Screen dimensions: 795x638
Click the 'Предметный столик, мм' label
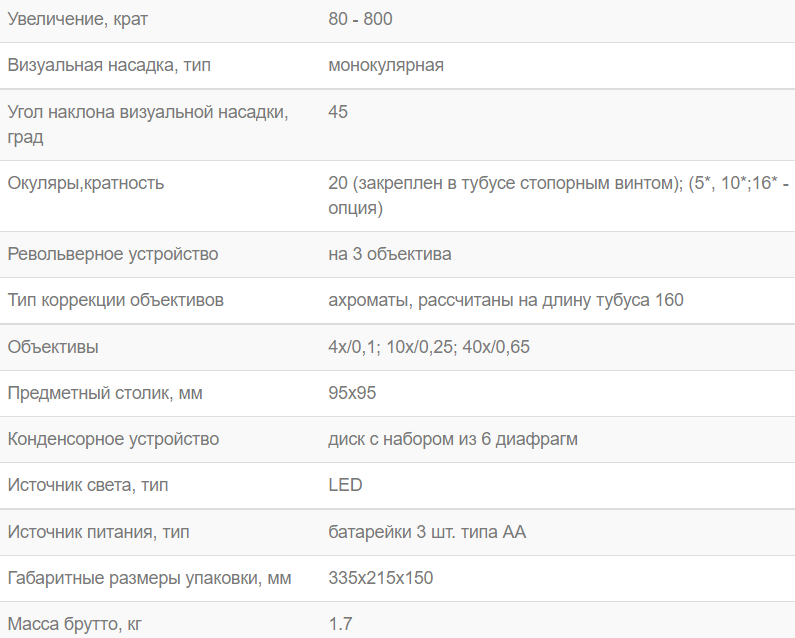pyautogui.click(x=105, y=393)
